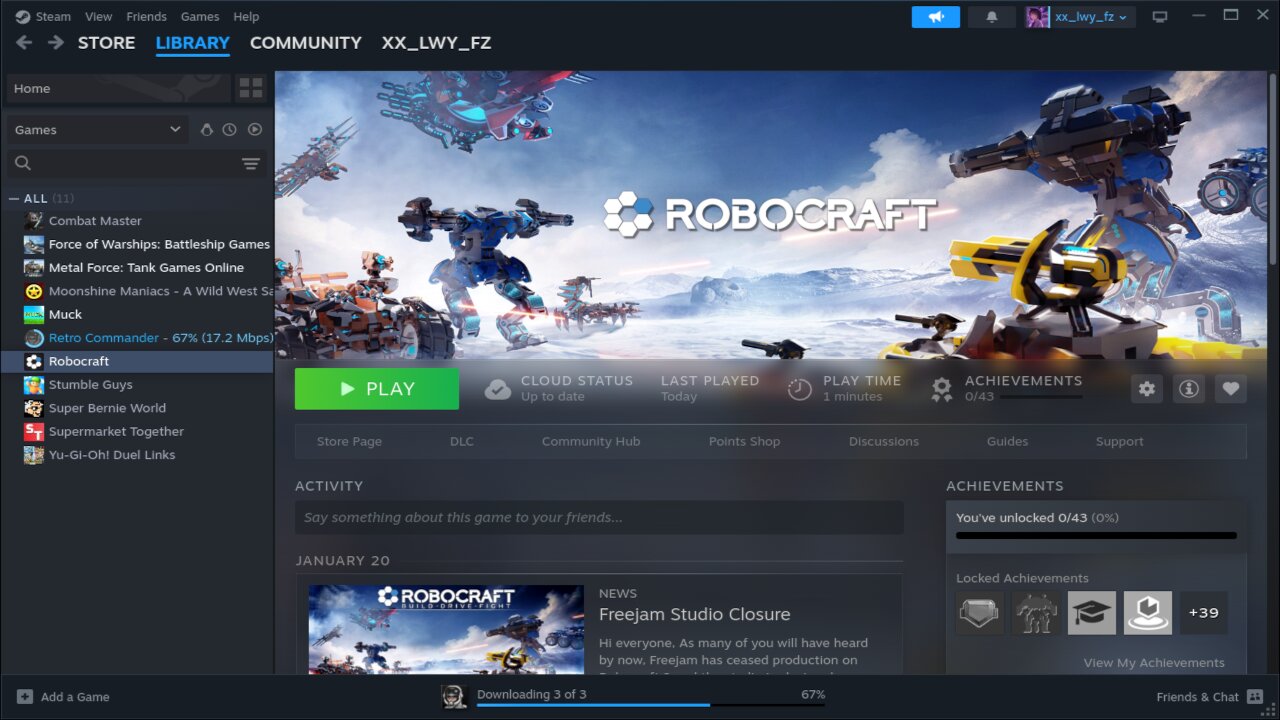The image size is (1280, 720).
Task: Select Yu-Gi-Oh! Duel Links
Action: click(137, 455)
